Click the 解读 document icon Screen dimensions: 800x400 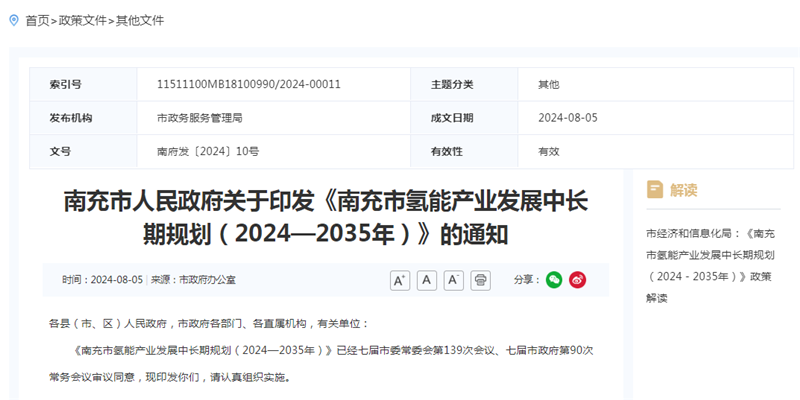tap(655, 189)
